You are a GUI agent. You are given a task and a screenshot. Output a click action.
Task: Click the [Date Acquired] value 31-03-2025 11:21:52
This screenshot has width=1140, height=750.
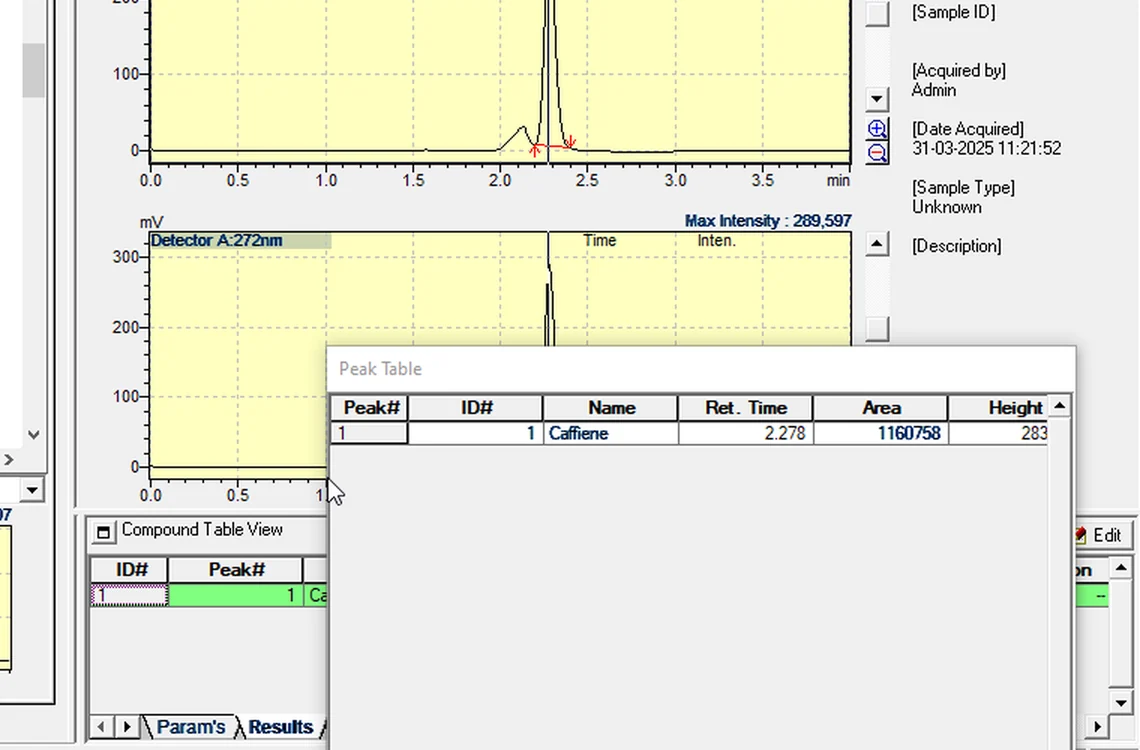tap(986, 148)
